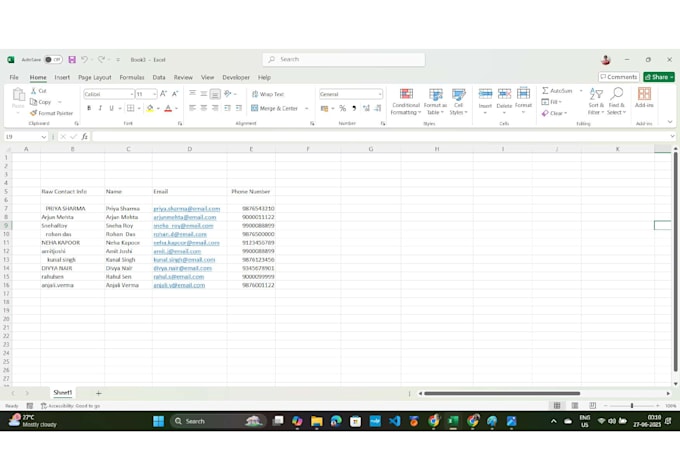The image size is (680, 459).
Task: Click the Delete cells icon
Action: tap(504, 94)
